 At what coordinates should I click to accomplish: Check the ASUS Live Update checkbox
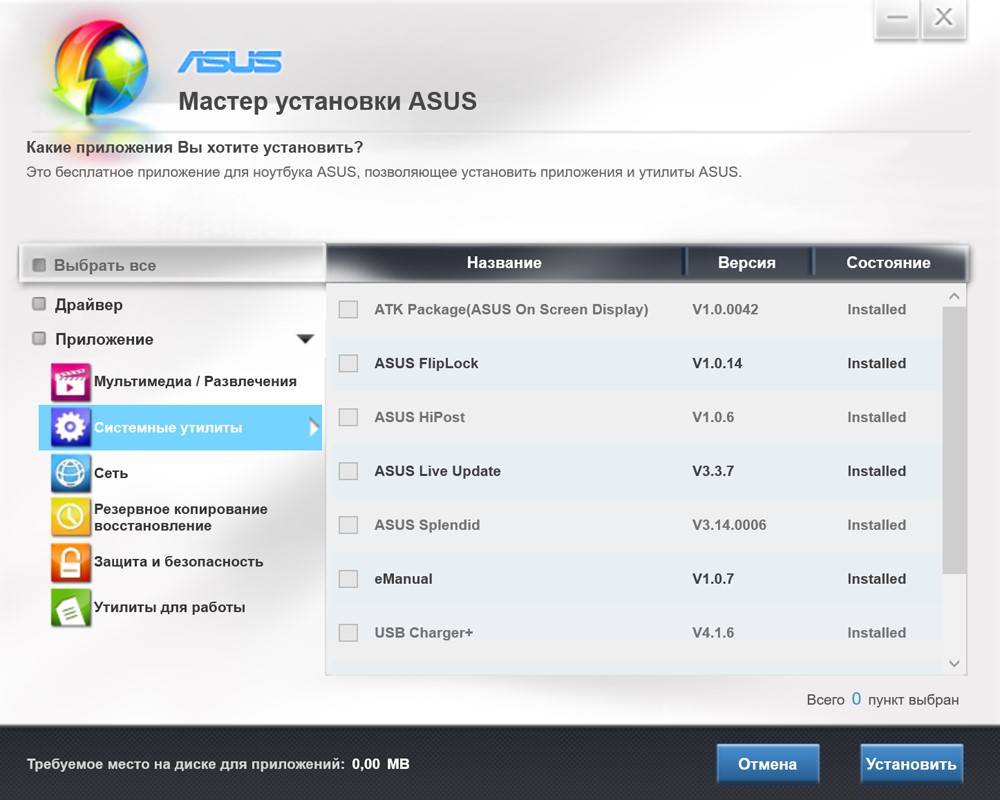tap(348, 471)
